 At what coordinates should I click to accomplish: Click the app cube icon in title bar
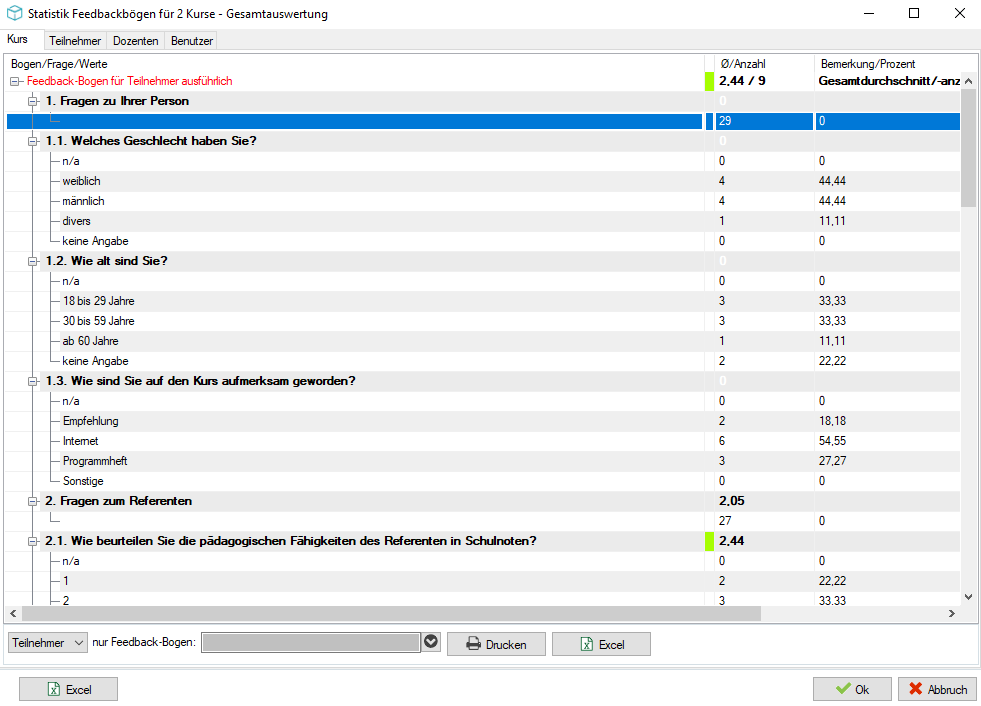[x=14, y=13]
